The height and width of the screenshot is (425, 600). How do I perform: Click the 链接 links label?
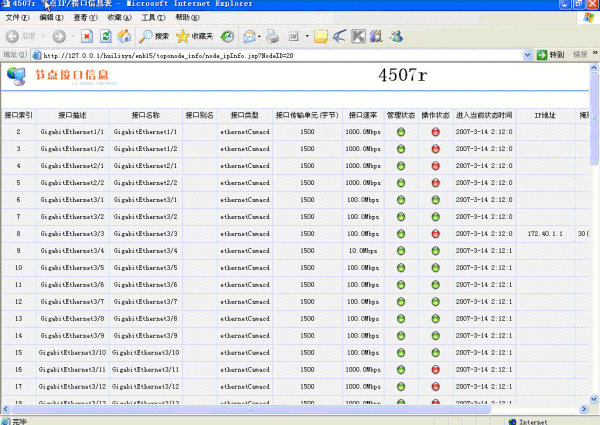580,55
